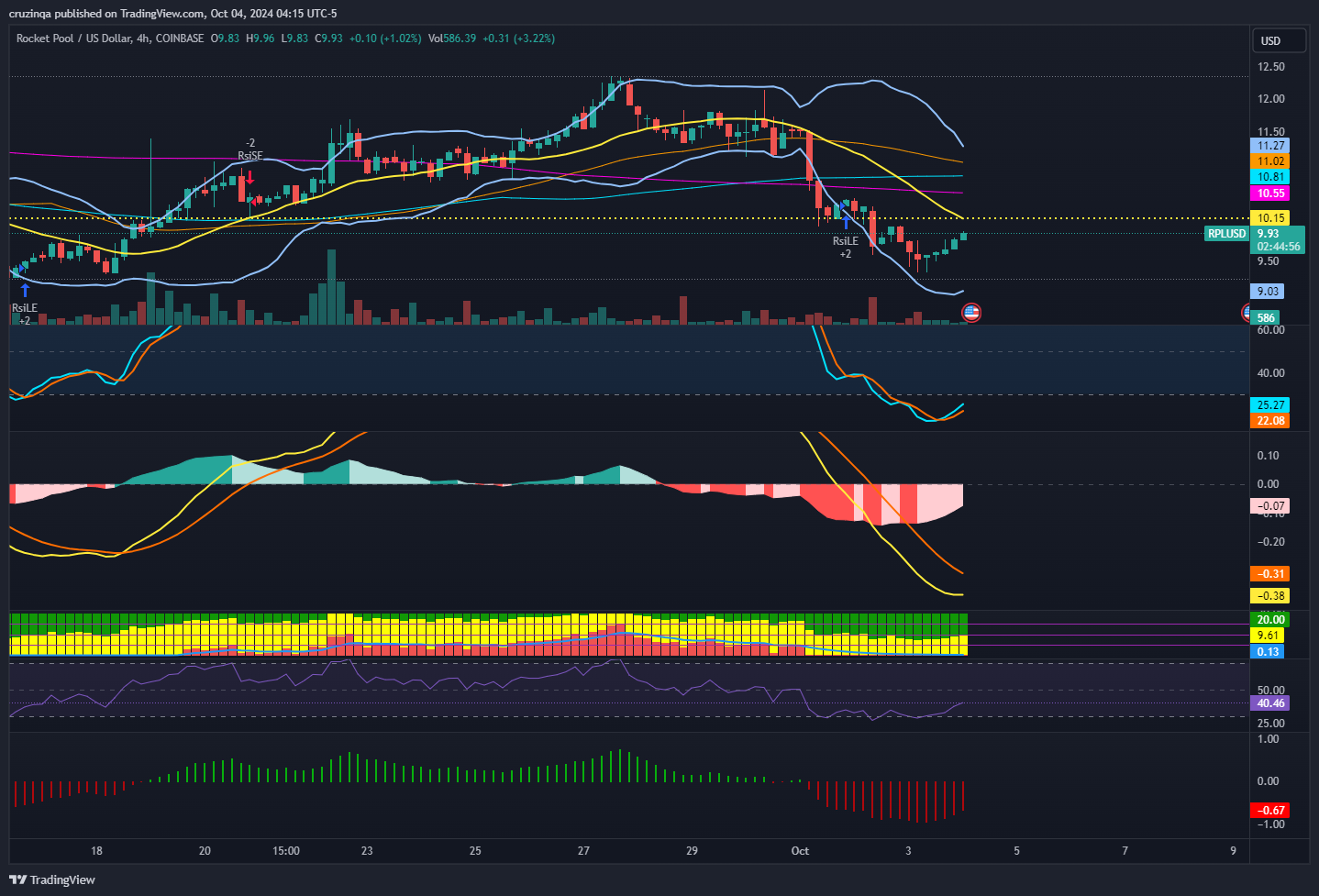Click the 15:00 label on time axis

pos(286,851)
